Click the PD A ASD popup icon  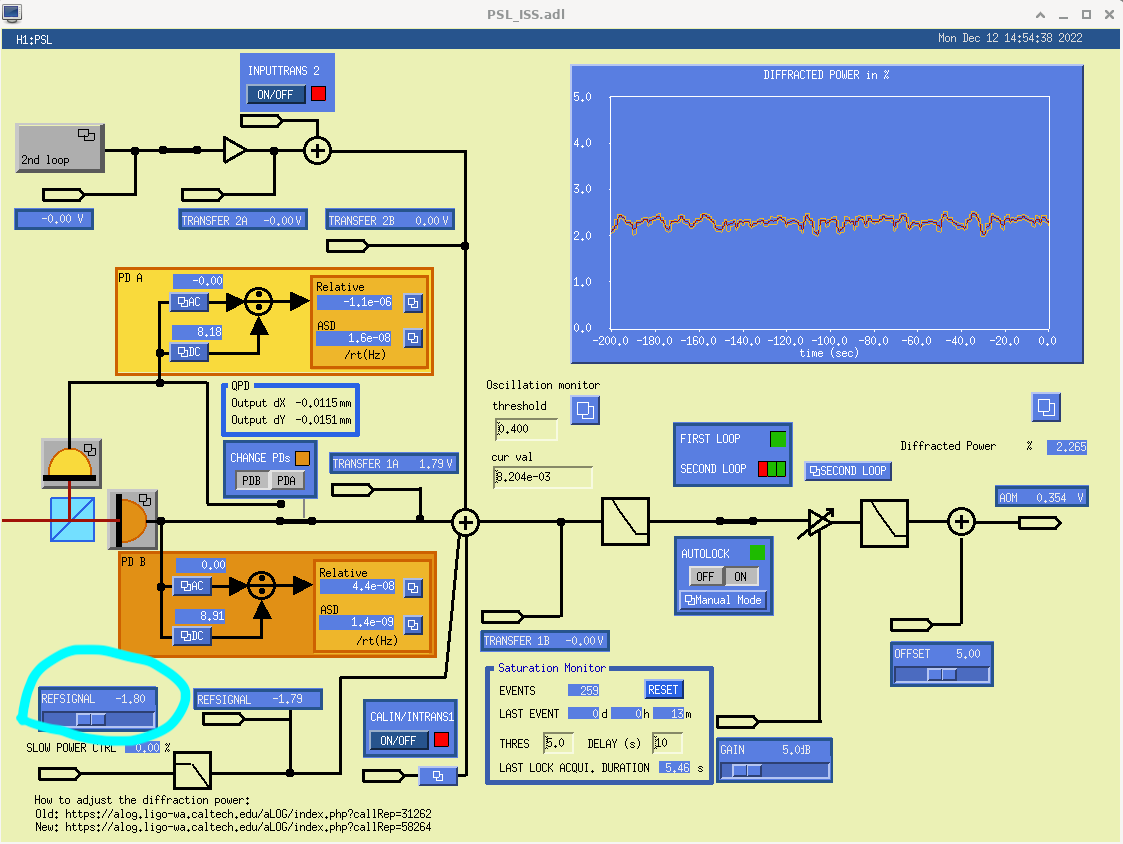pyautogui.click(x=413, y=338)
